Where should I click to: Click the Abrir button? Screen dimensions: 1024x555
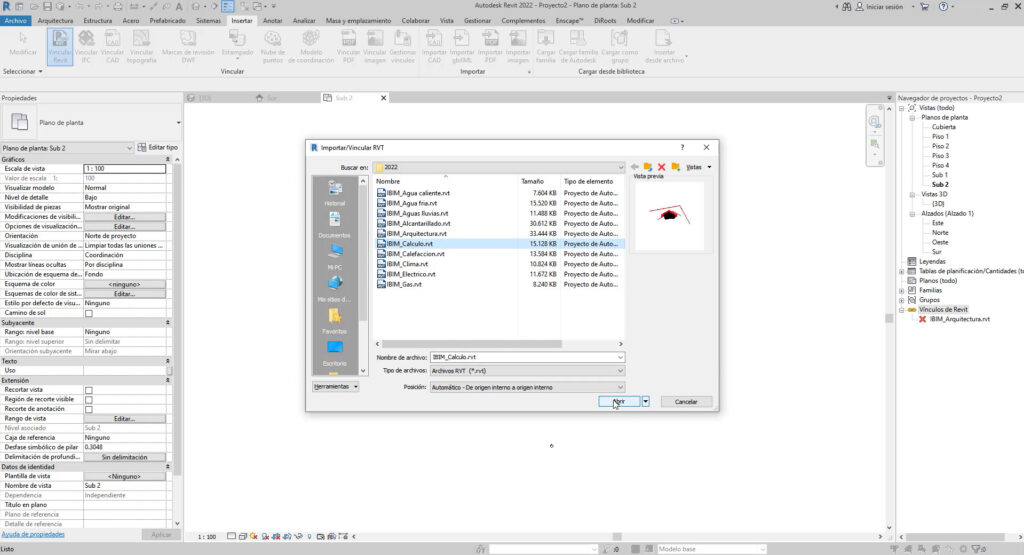[618, 401]
